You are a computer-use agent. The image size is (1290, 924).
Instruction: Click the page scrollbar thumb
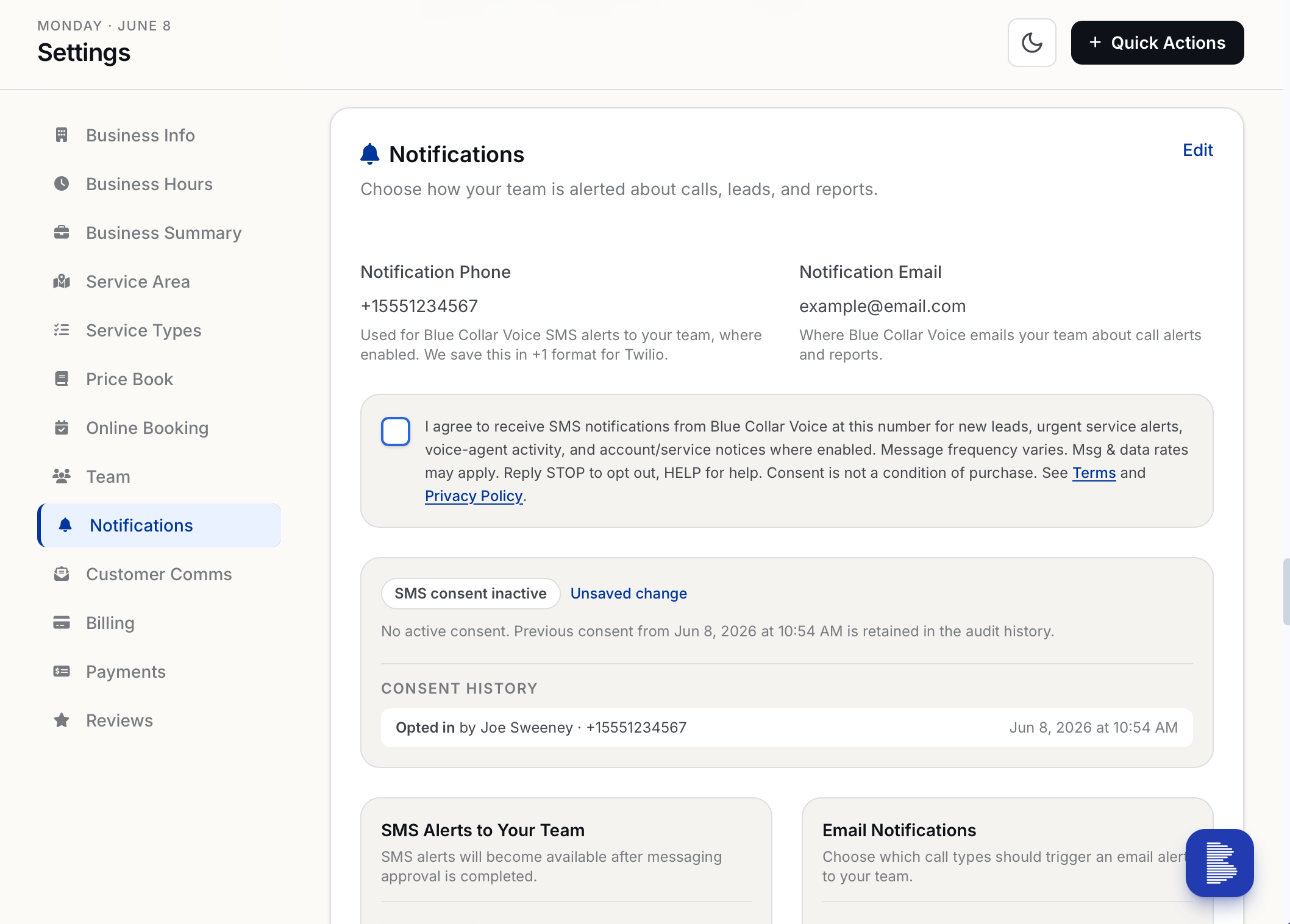1286,591
